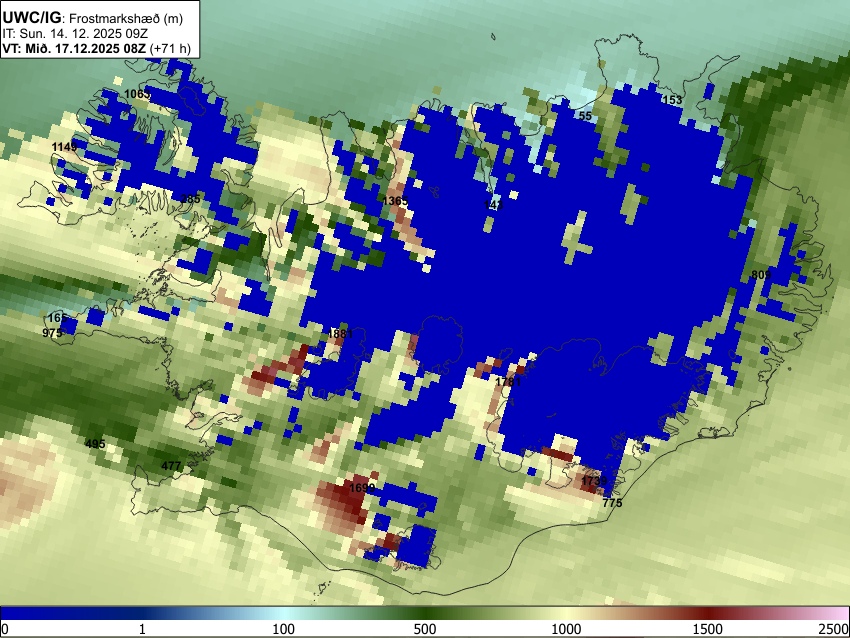The height and width of the screenshot is (638, 850).
Task: Click the 2500 tick on the colour scale
Action: tap(834, 629)
